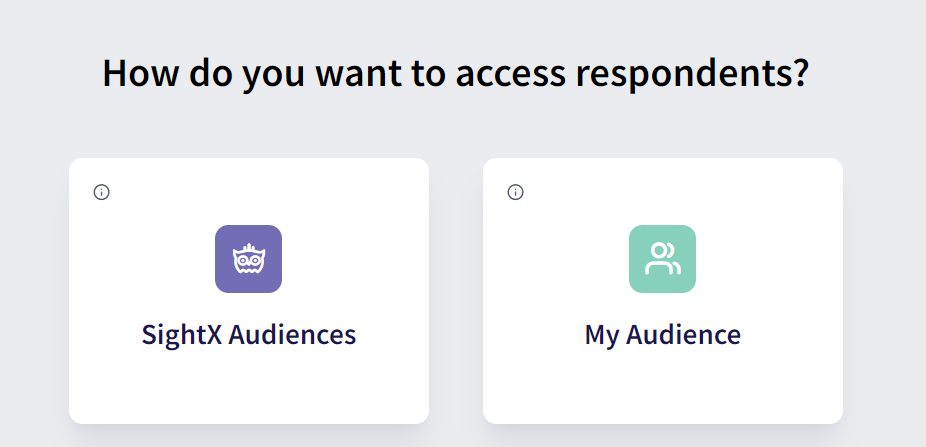This screenshot has height=447, width=926.
Task: Click the "My Audience" label text
Action: (x=663, y=335)
